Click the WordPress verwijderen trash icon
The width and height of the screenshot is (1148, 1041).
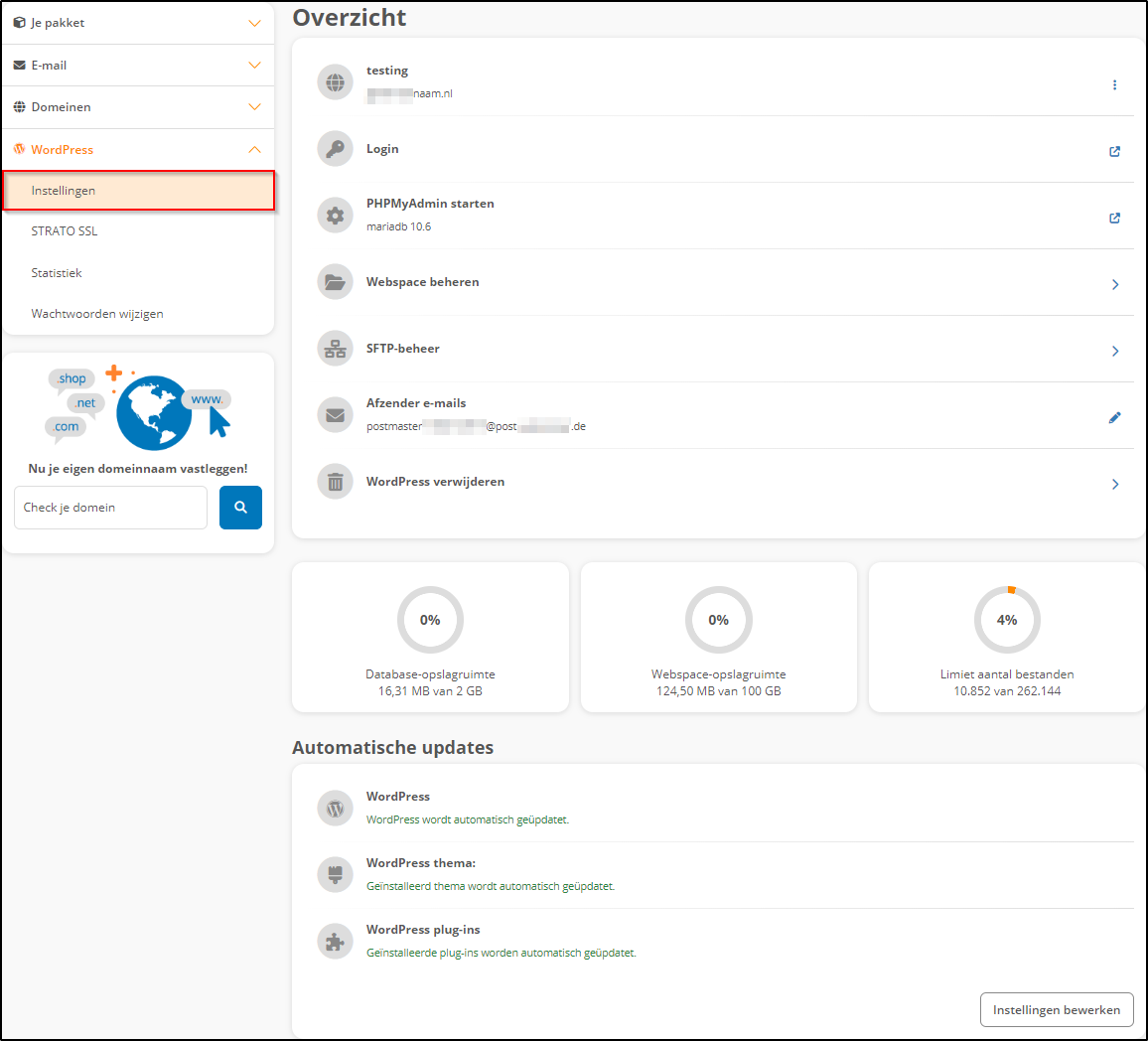coord(335,481)
